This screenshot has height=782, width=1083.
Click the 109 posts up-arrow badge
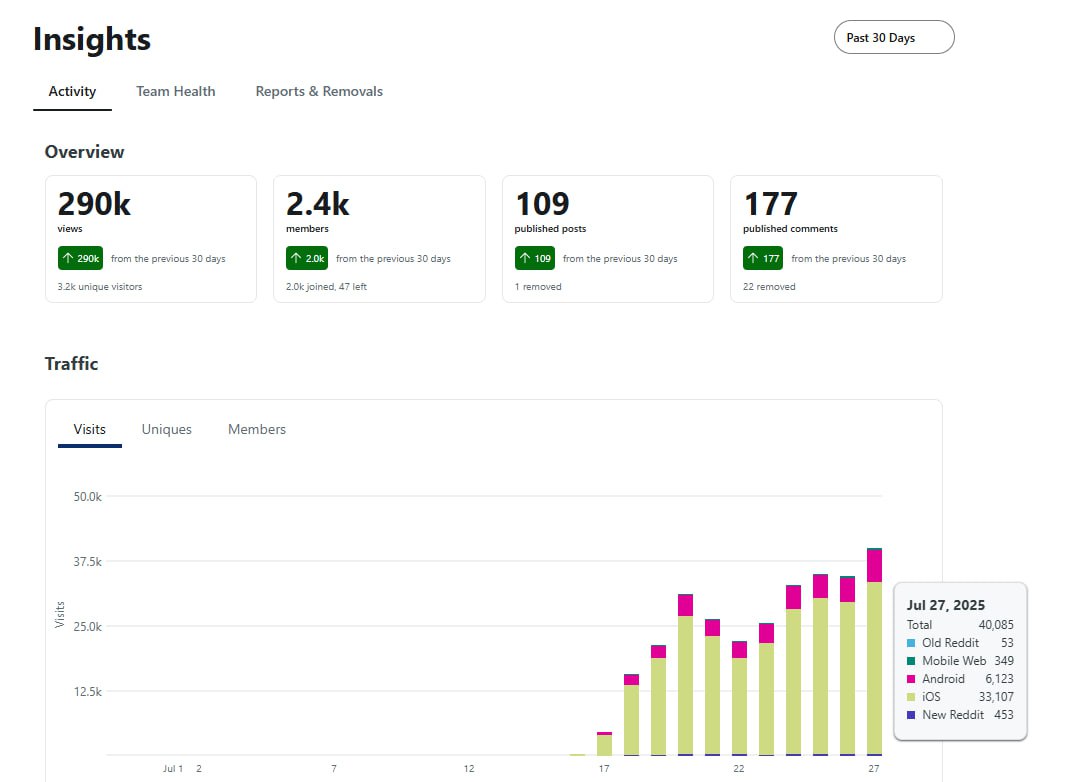point(535,258)
